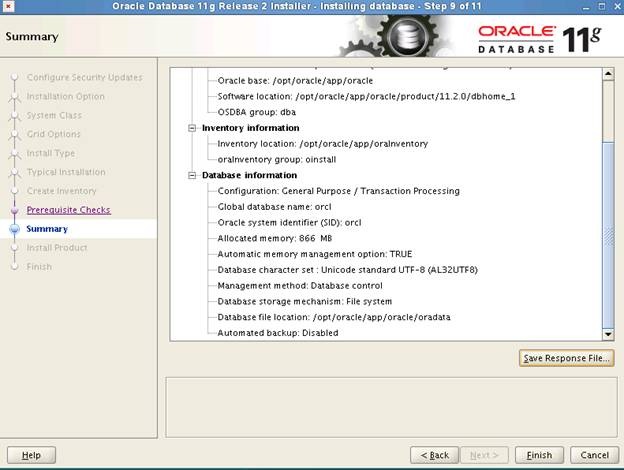624x470 pixels.
Task: Select the Oracle base path row
Action: click(295, 81)
